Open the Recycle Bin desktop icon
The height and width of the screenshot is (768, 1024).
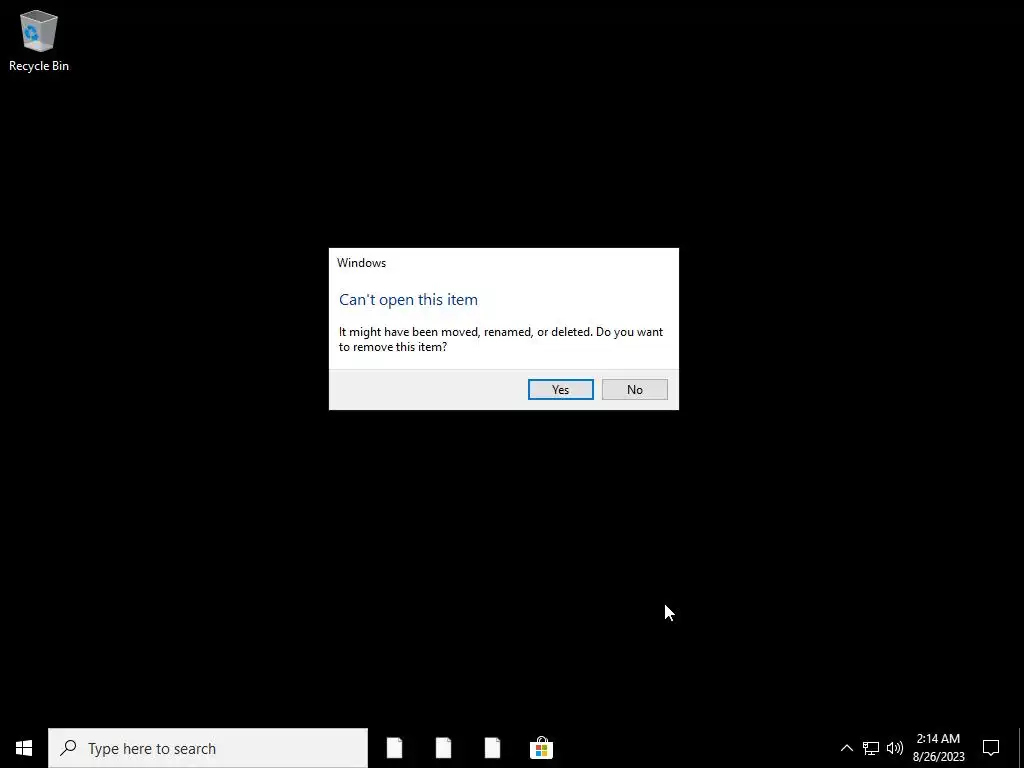[x=39, y=40]
